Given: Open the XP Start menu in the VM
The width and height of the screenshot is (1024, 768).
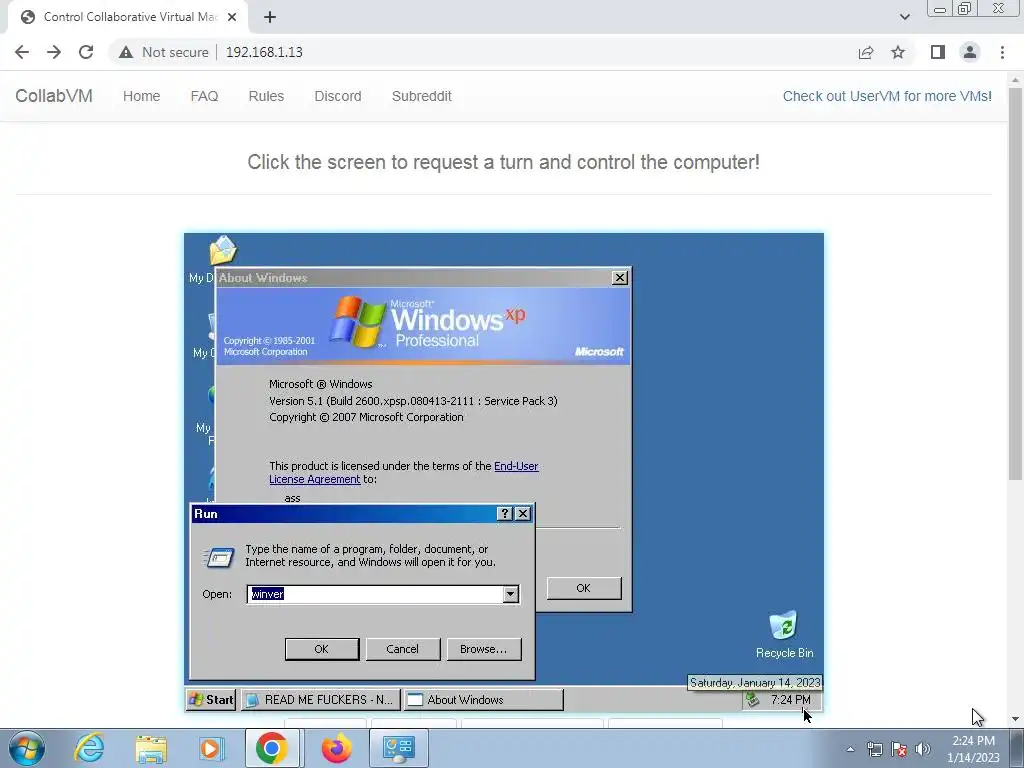Looking at the screenshot, I should click(211, 699).
